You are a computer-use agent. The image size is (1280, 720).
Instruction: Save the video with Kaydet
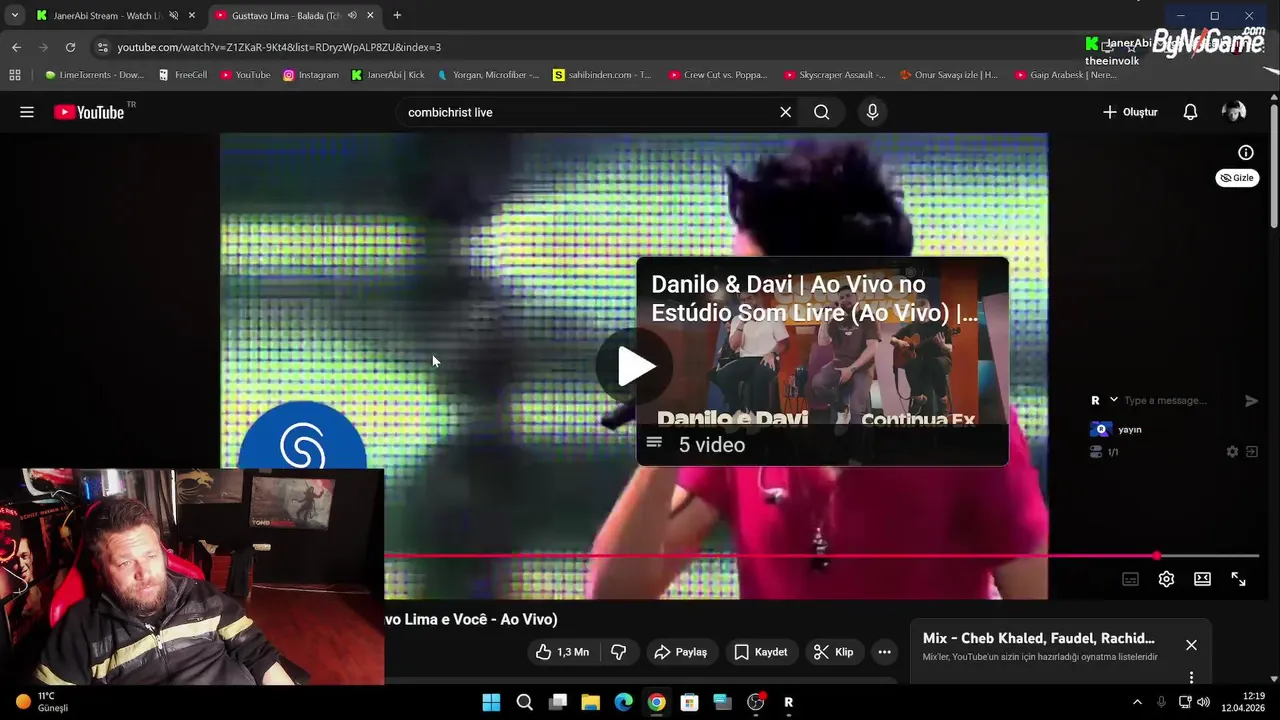coord(761,652)
